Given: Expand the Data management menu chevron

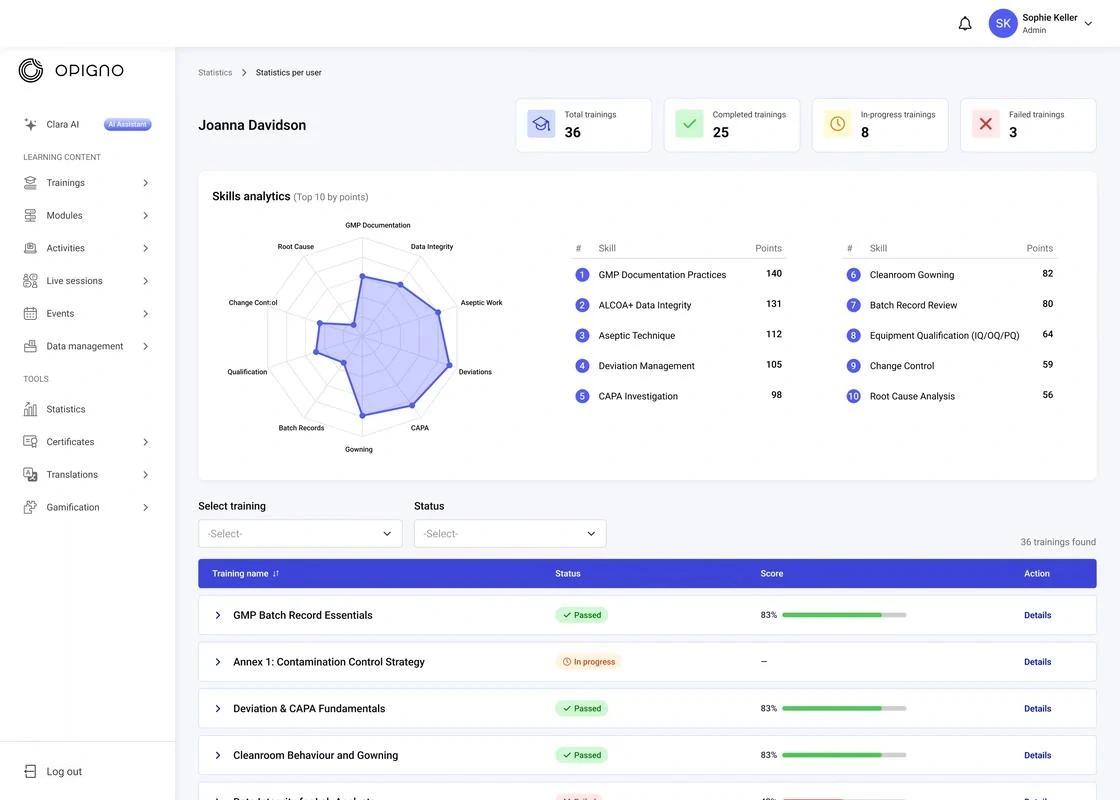Looking at the screenshot, I should coord(146,346).
